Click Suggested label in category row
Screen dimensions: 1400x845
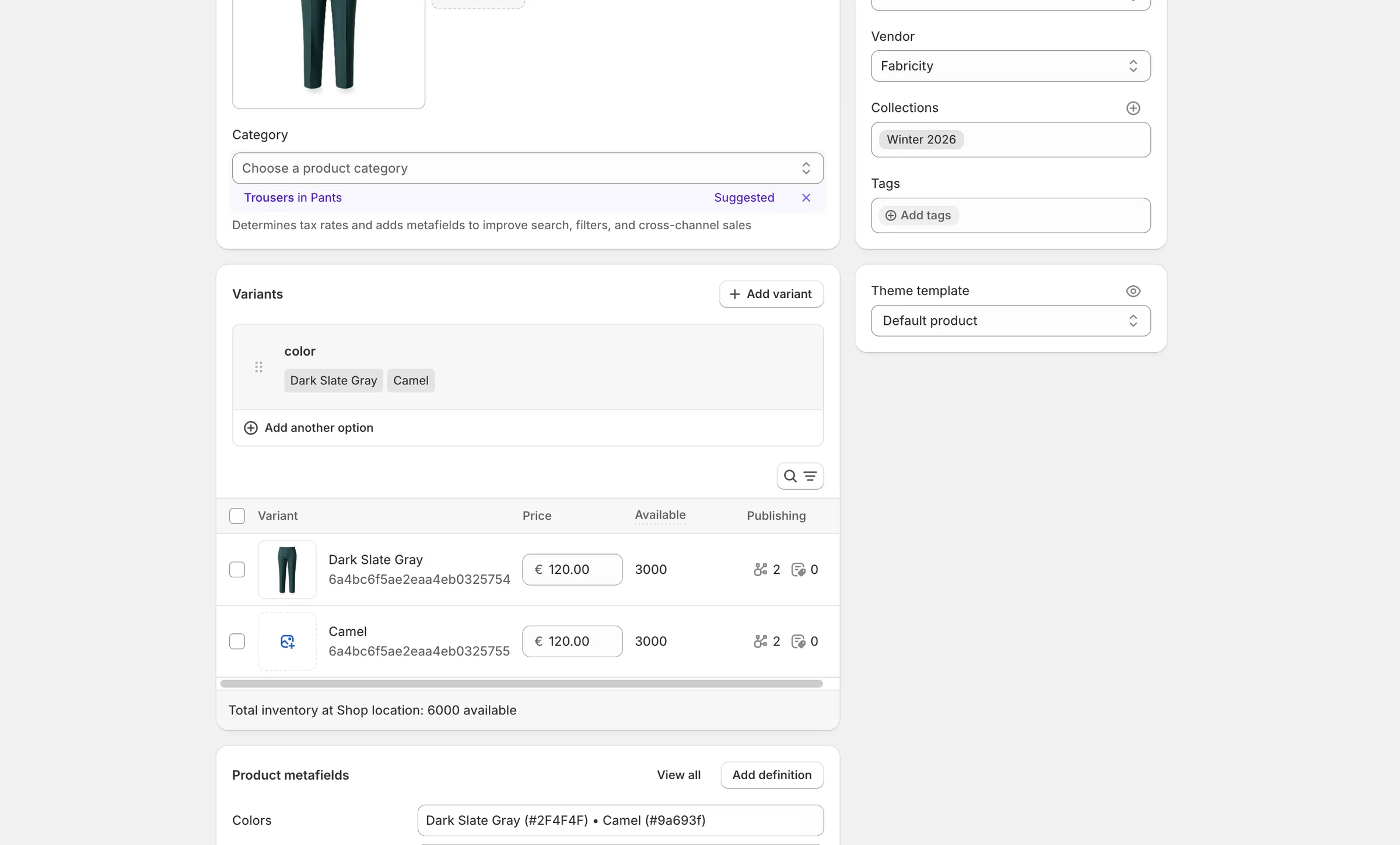tap(744, 198)
